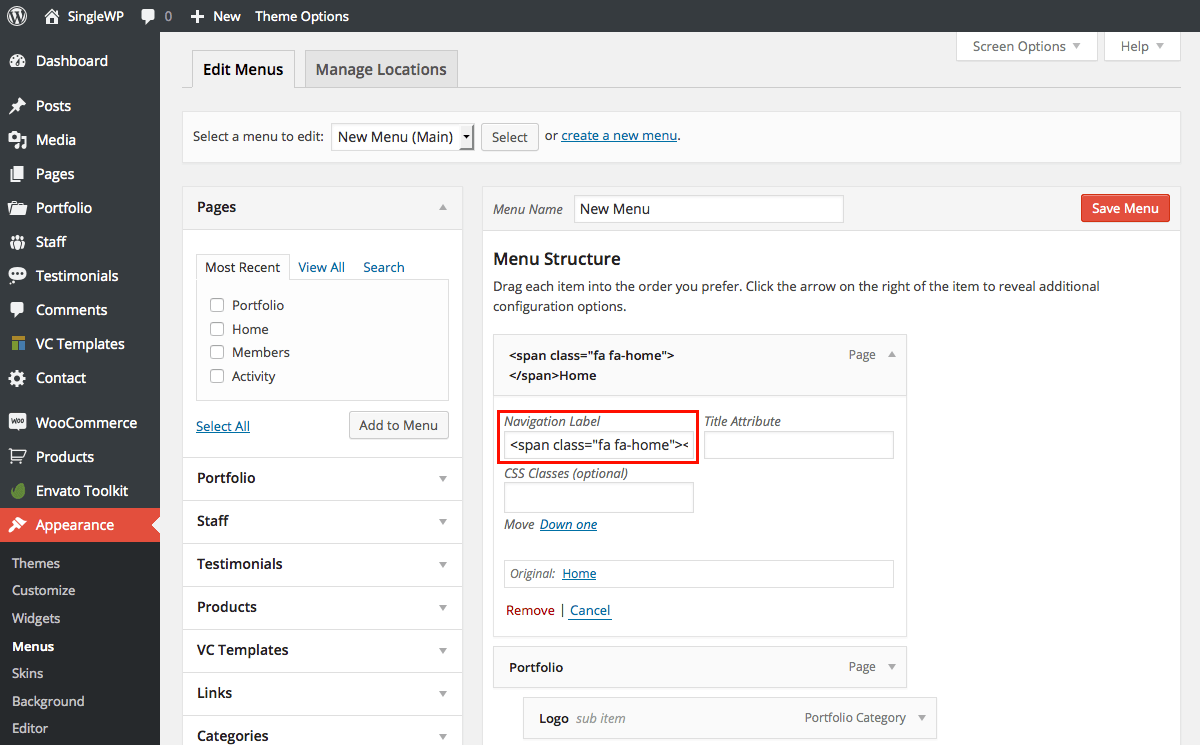Image resolution: width=1200 pixels, height=745 pixels.
Task: Expand the Testimonials accordion section
Action: tap(322, 564)
